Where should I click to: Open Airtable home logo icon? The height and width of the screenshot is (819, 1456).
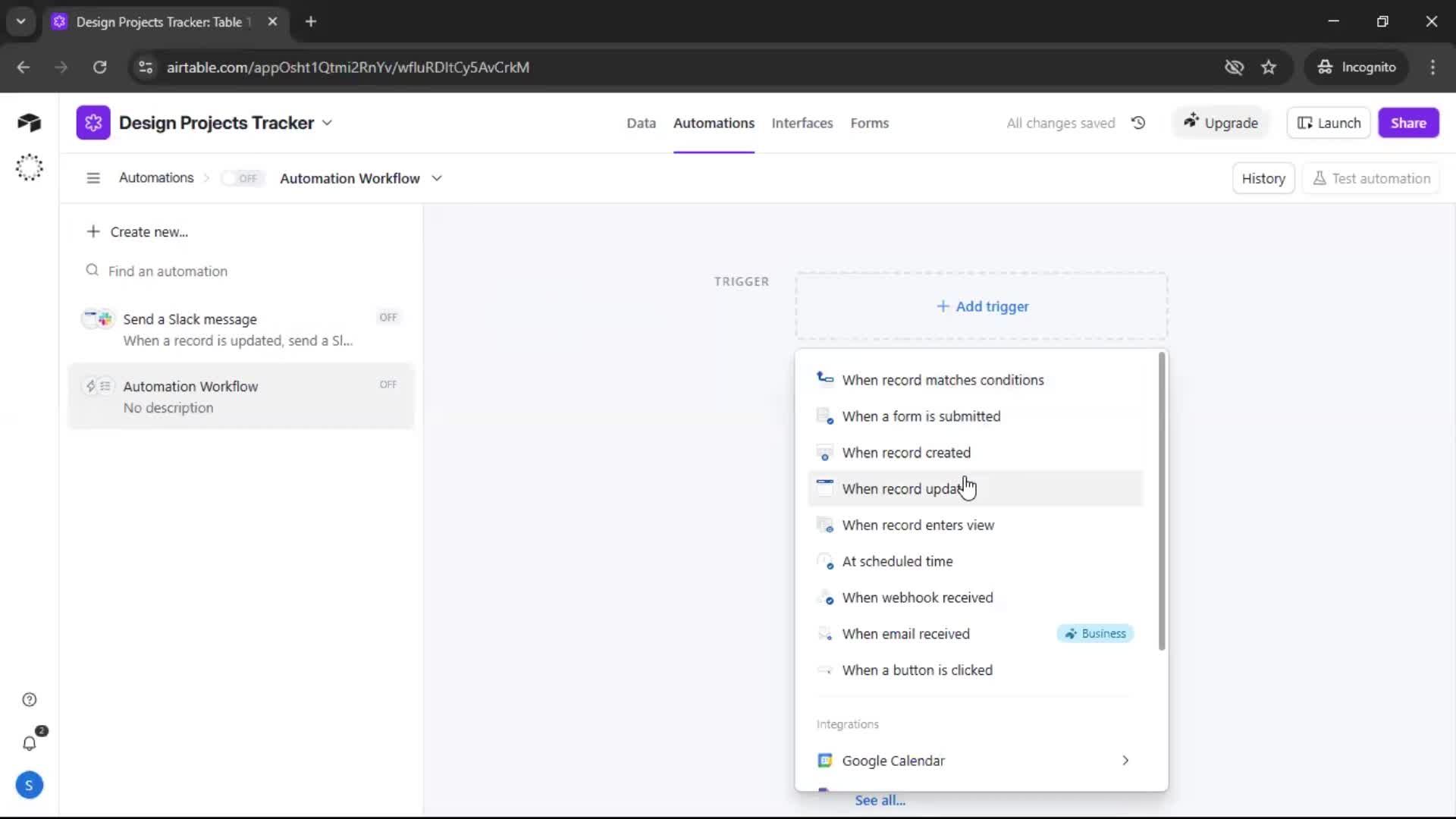pyautogui.click(x=29, y=122)
